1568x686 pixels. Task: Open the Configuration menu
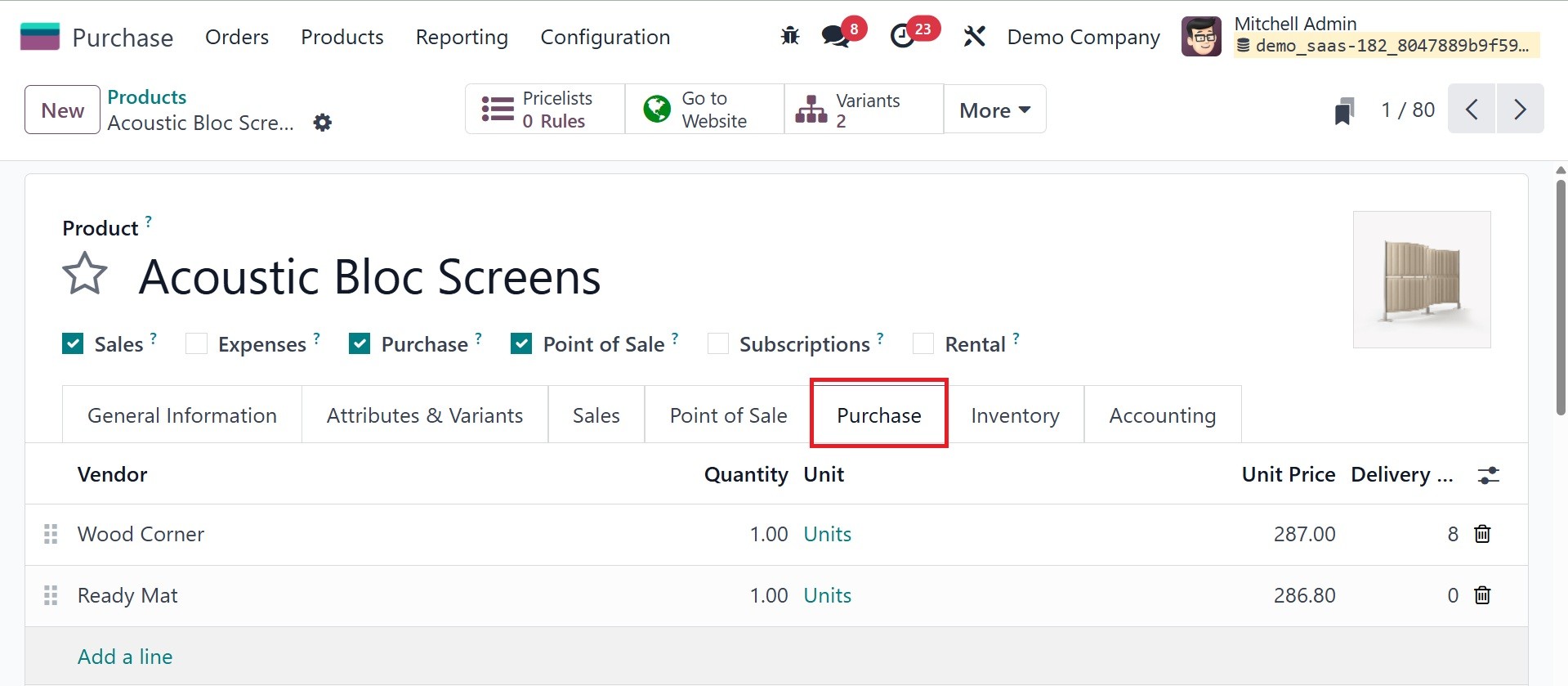coord(605,38)
